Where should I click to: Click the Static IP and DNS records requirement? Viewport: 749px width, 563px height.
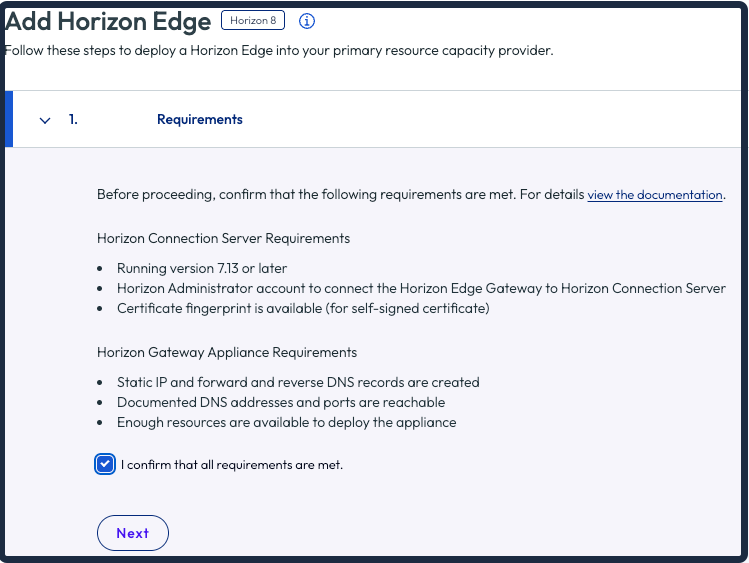pyautogui.click(x=298, y=382)
